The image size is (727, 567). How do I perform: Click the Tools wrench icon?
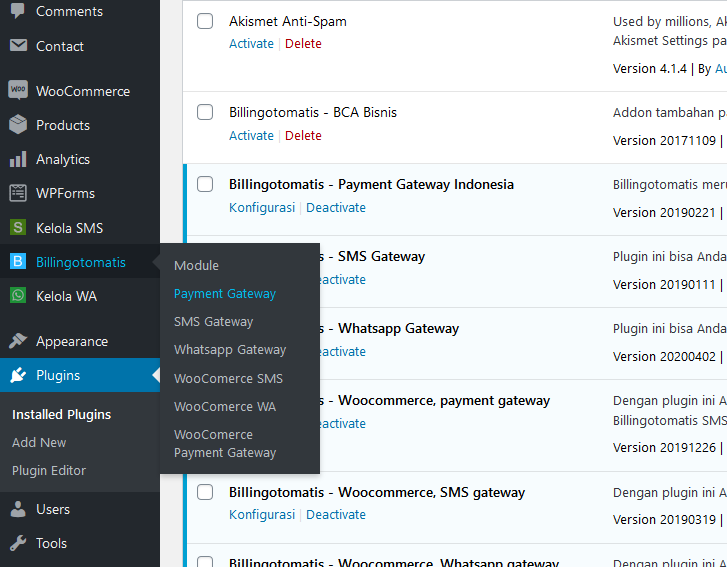tap(18, 543)
